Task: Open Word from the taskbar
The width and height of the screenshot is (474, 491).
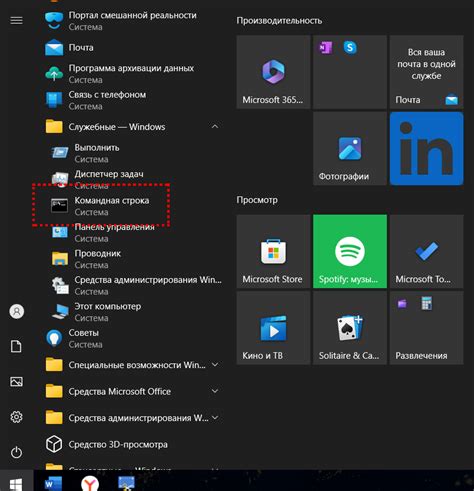Action: (x=53, y=483)
